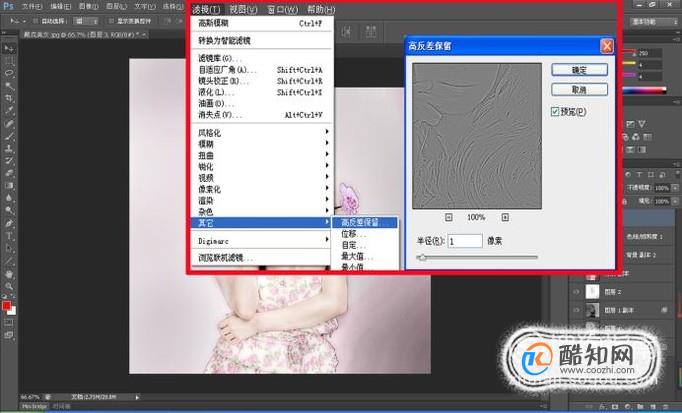Image resolution: width=682 pixels, height=413 pixels.
Task: Select the Dodge tool
Action: [x=9, y=210]
